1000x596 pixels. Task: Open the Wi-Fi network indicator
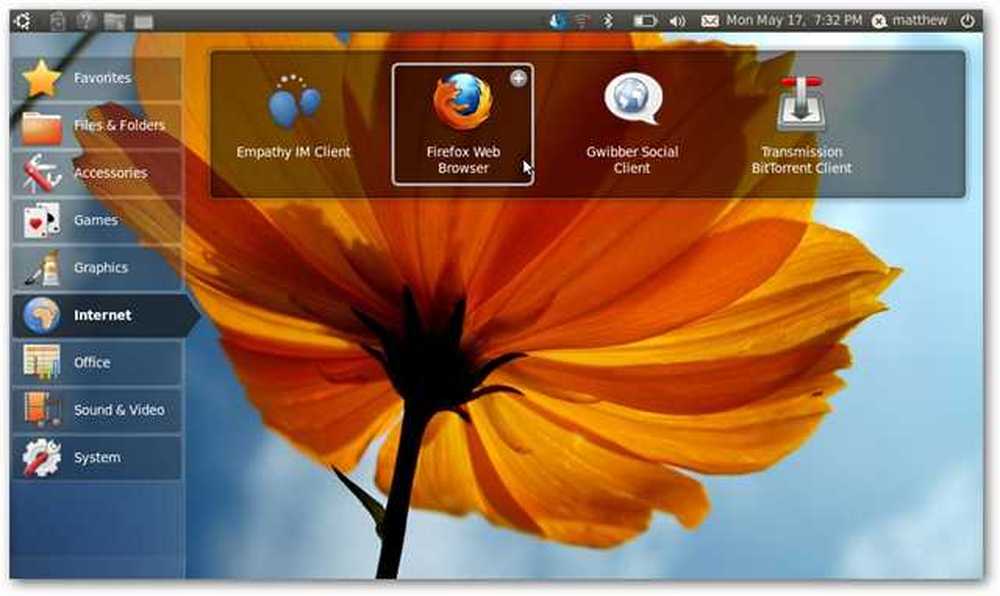tap(582, 21)
